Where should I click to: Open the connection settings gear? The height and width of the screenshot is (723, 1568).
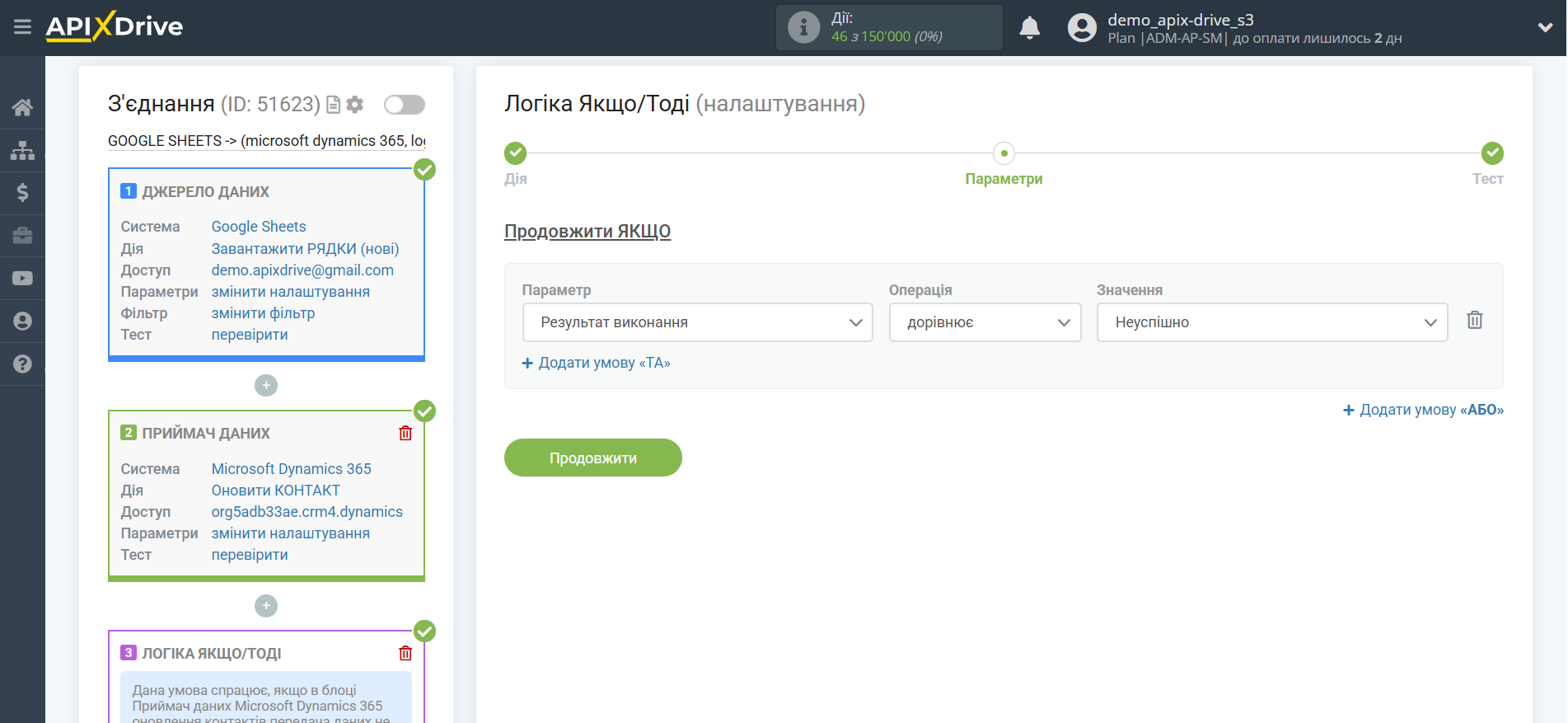coord(355,105)
